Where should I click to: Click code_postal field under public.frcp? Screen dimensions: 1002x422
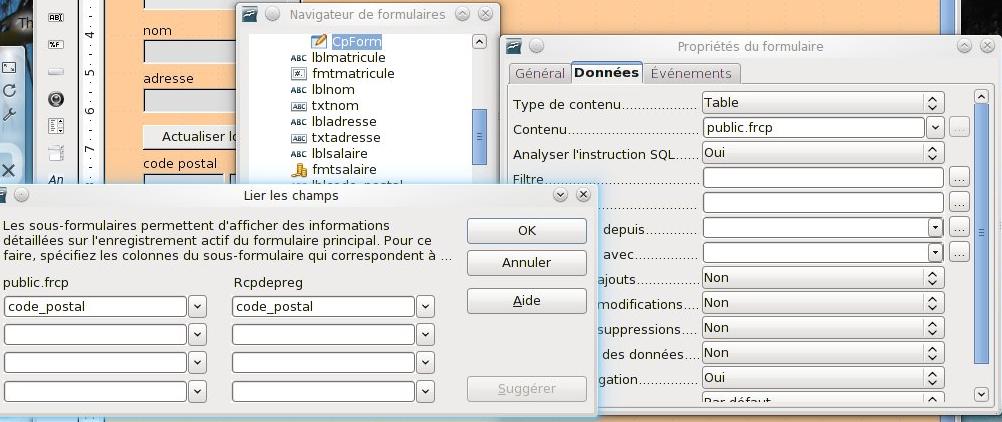pos(95,306)
